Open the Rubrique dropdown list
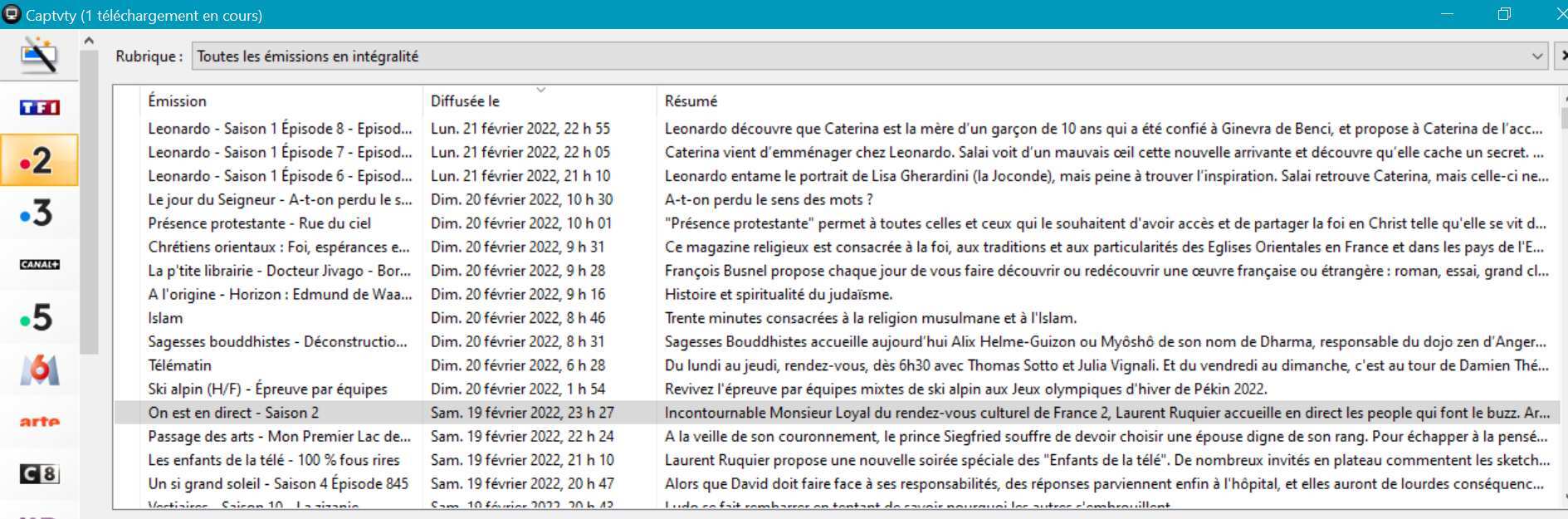 tap(870, 56)
